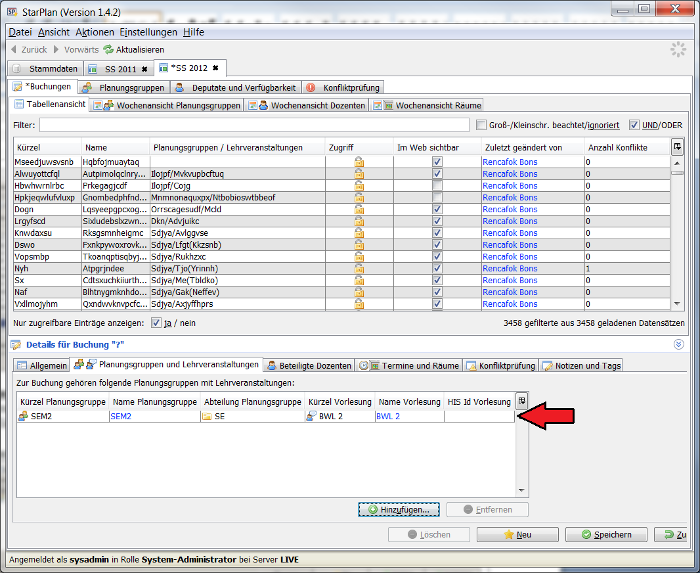Click the BWL 2 lecture icon

311,416
